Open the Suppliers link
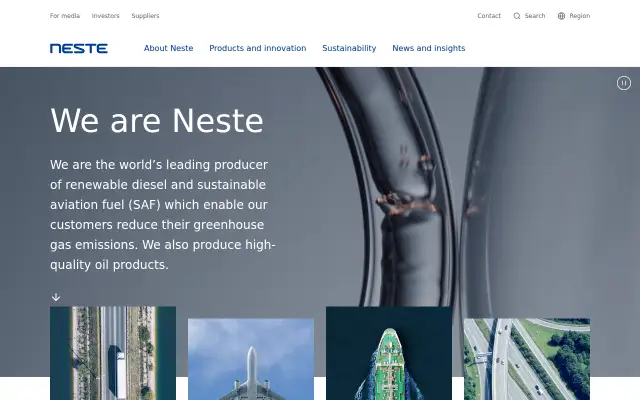 pyautogui.click(x=145, y=16)
